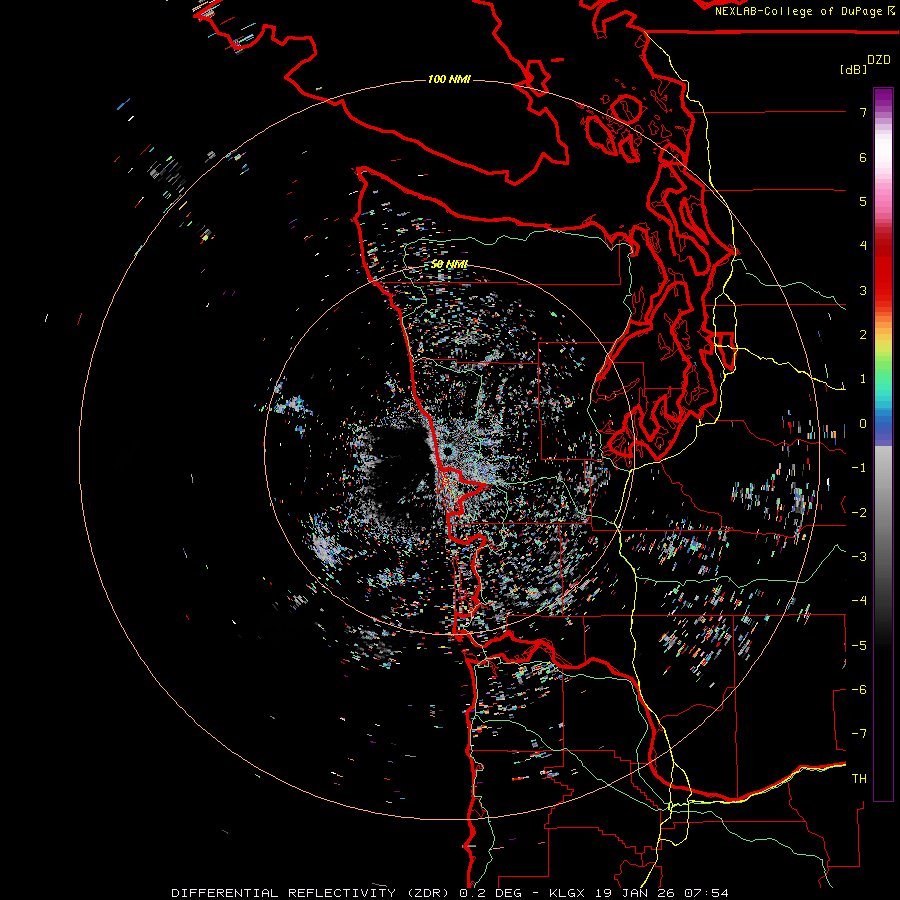Viewport: 900px width, 900px height.
Task: Click the 5 dB legend value
Action: coord(863,201)
